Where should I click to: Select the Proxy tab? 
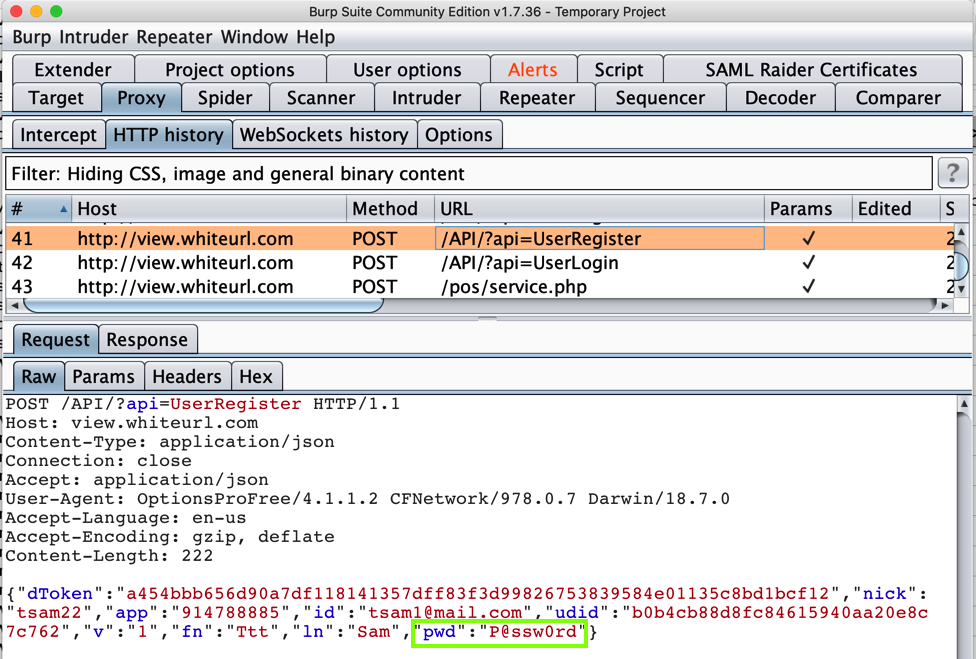point(141,98)
